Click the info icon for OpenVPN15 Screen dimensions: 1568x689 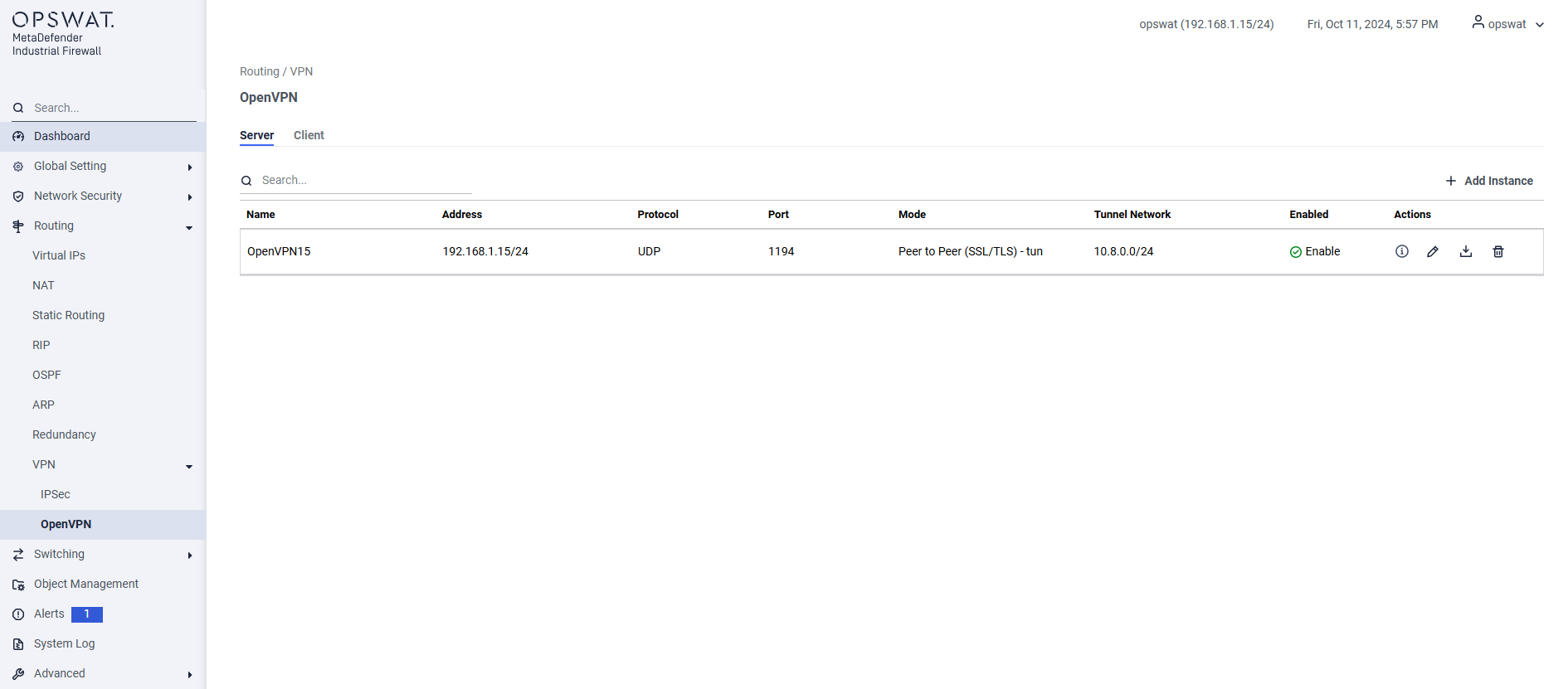1402,251
